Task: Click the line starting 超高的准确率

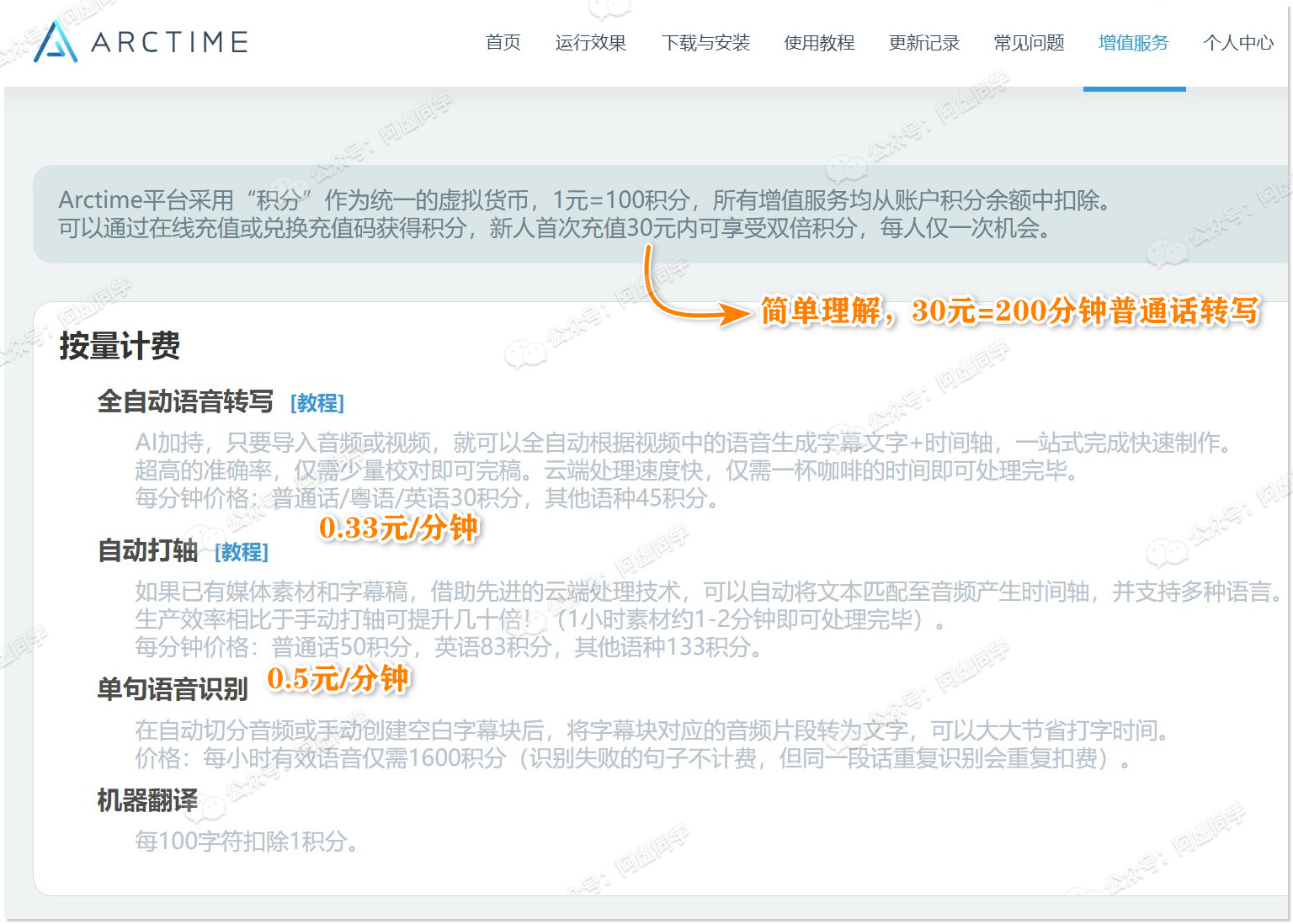Action: 608,470
